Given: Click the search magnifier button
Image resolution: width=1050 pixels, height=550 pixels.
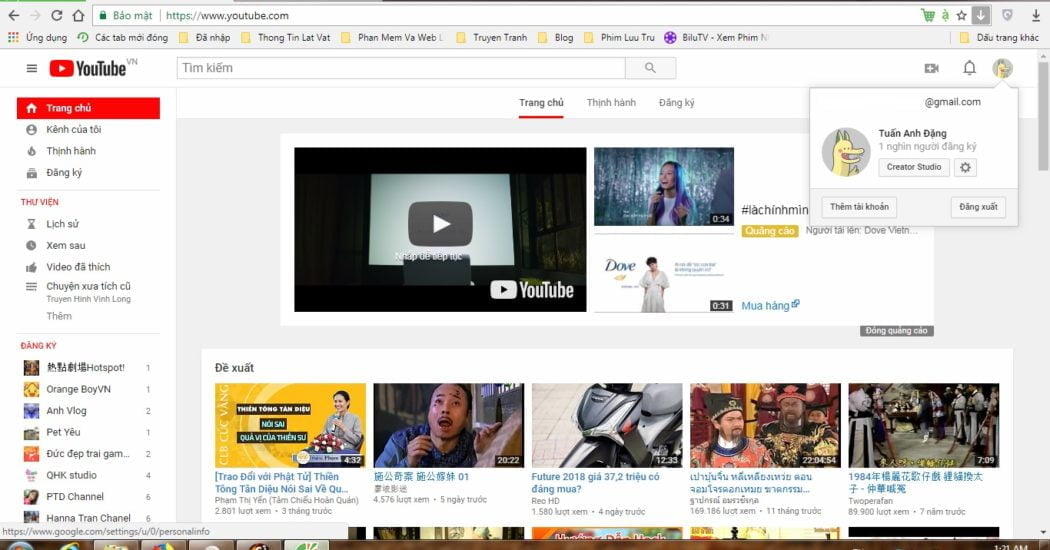Looking at the screenshot, I should (650, 68).
